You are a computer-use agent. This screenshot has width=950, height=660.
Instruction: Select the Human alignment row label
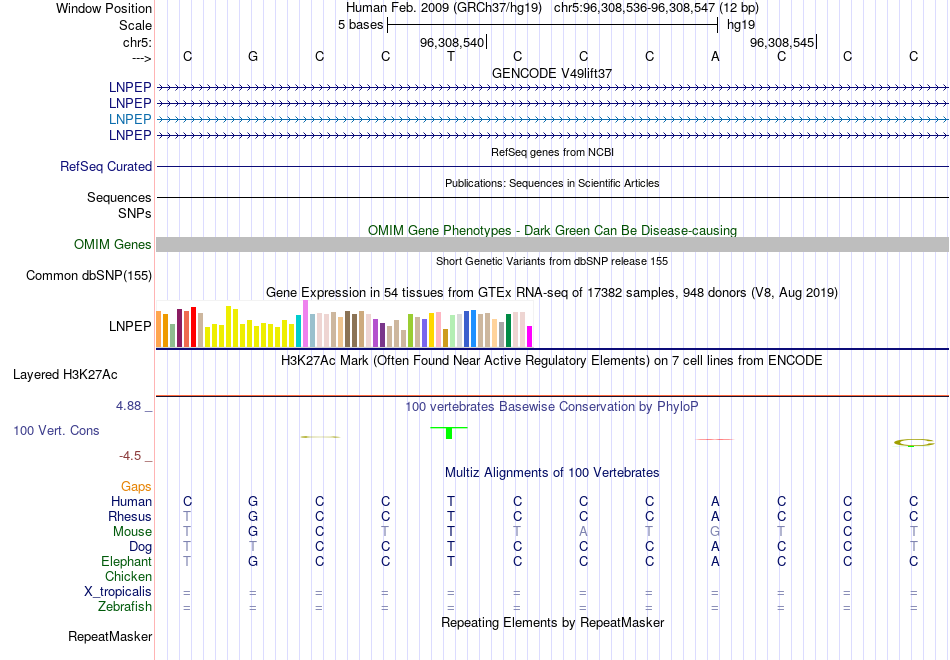point(131,502)
